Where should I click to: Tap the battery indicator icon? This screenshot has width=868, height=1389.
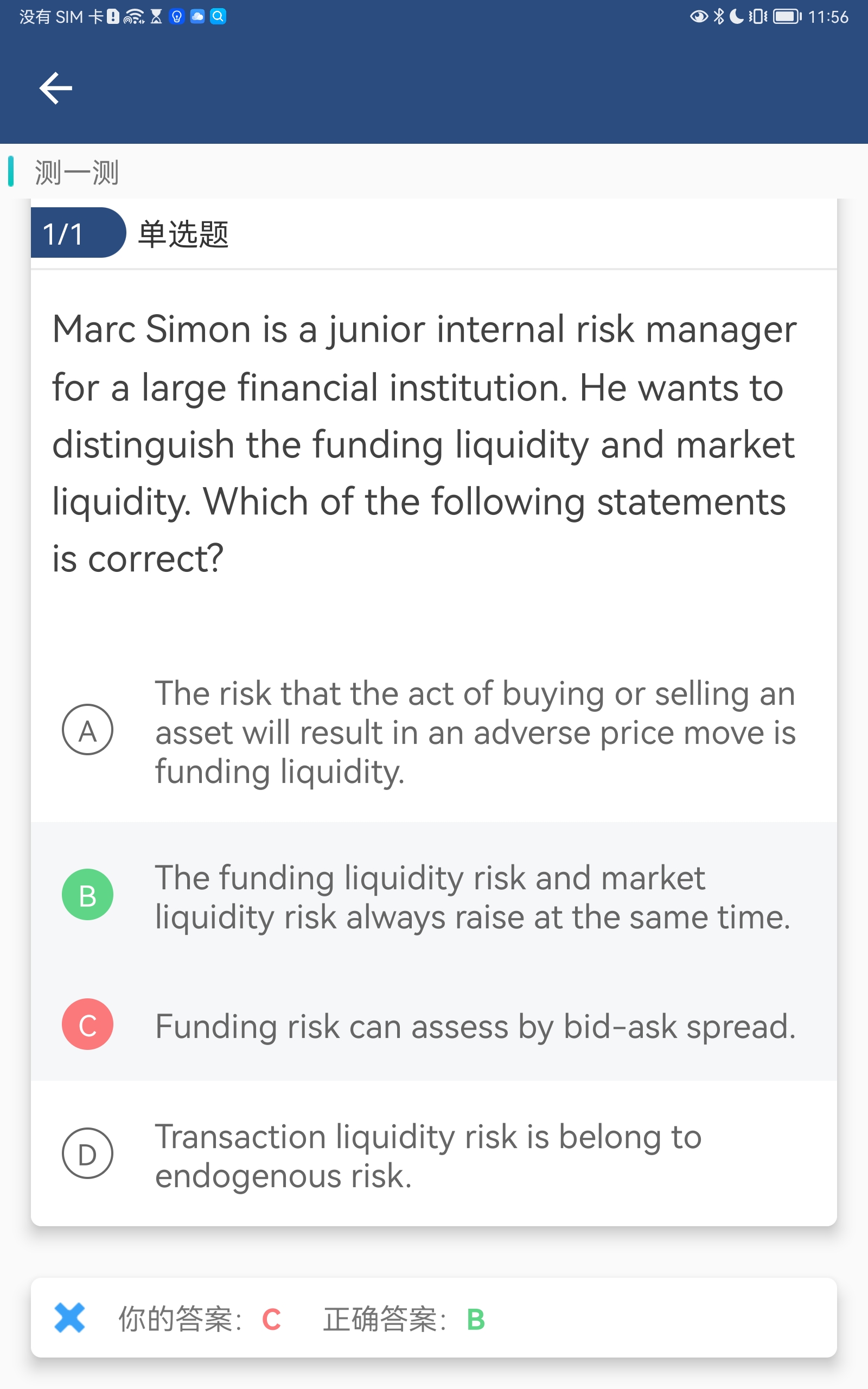[x=787, y=16]
